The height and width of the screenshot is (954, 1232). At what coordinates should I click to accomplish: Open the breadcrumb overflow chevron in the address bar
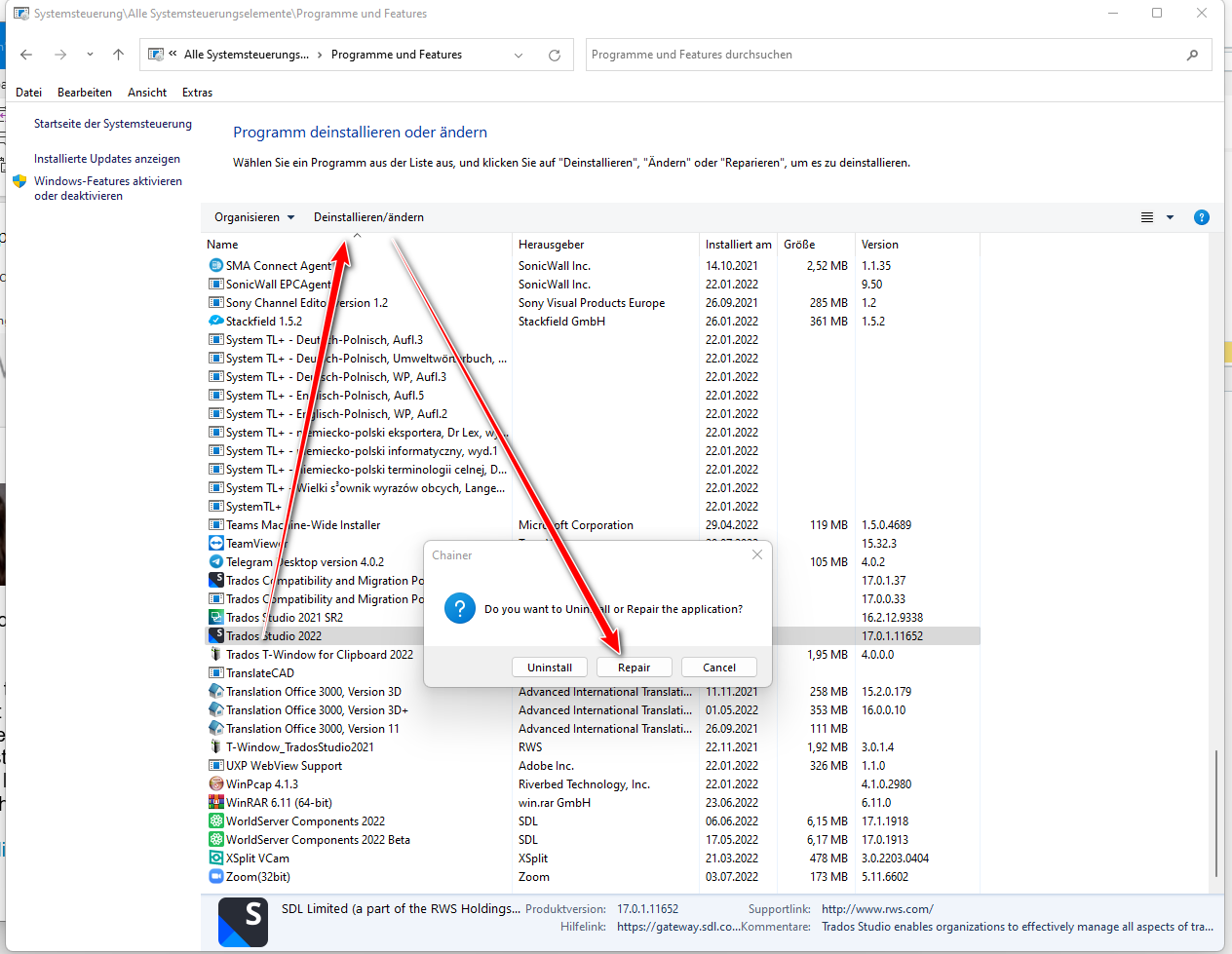click(173, 55)
